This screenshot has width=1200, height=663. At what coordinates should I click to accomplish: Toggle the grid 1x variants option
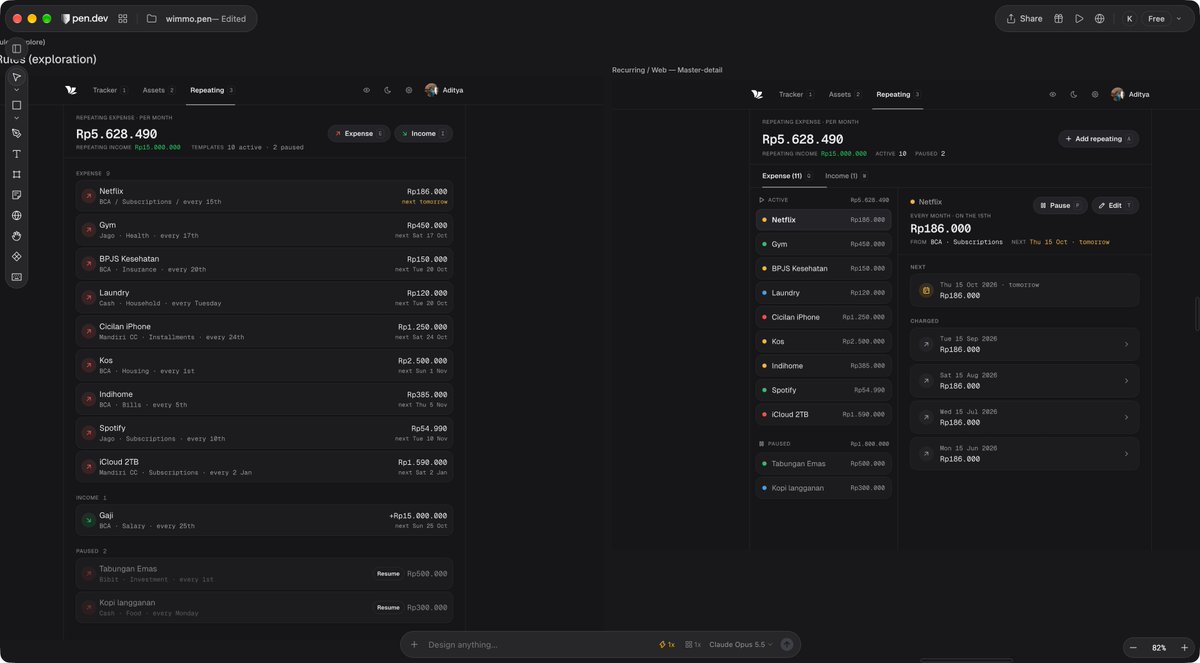coord(693,645)
